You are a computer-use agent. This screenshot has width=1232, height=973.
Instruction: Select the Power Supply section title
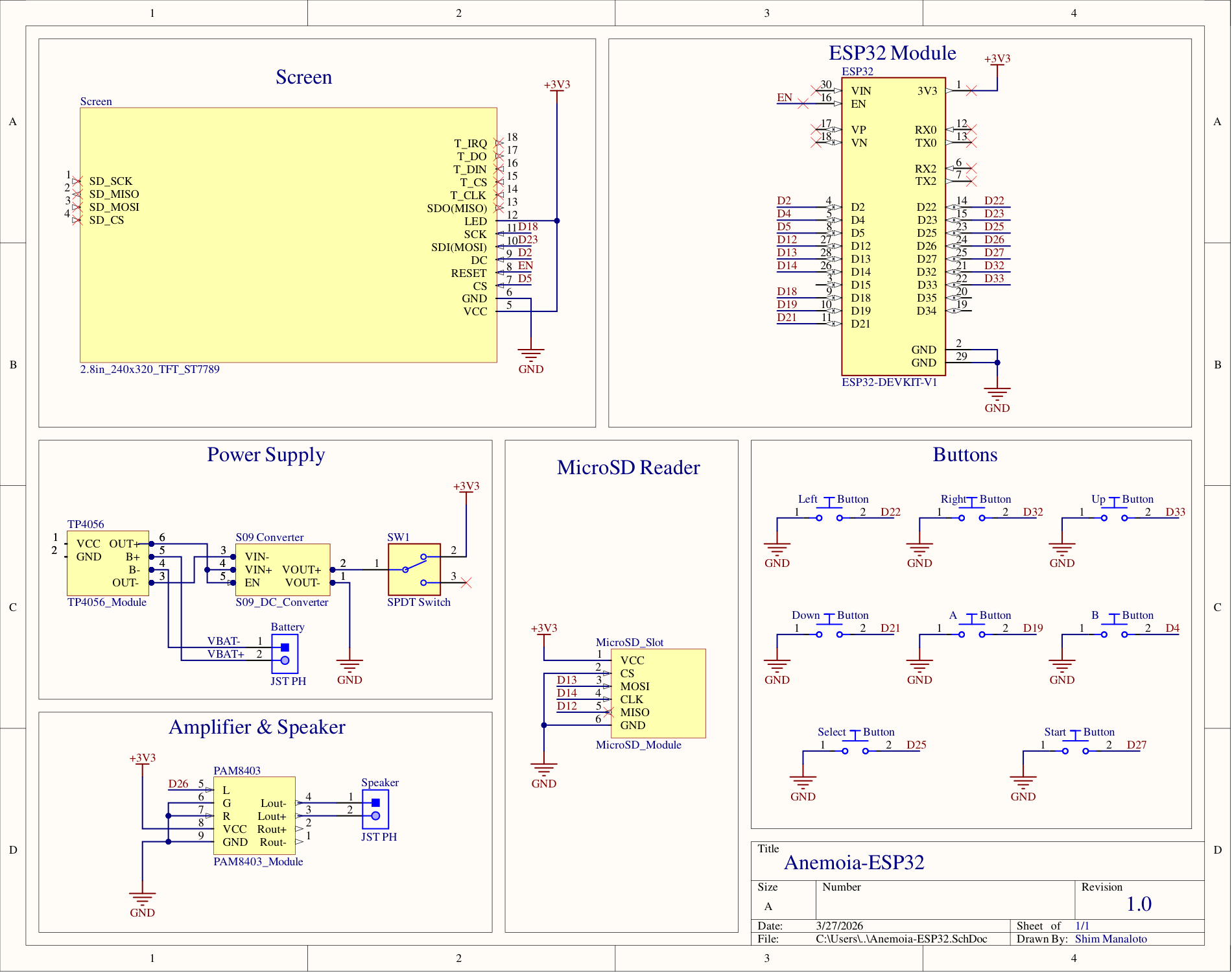click(x=266, y=455)
